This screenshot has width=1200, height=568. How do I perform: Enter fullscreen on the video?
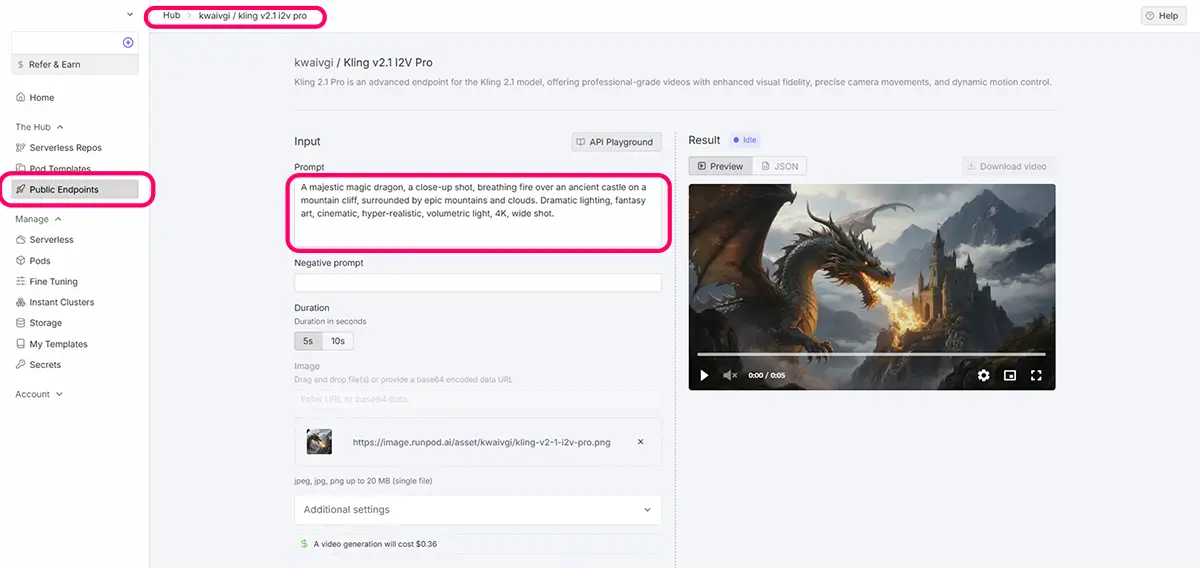tap(1036, 375)
